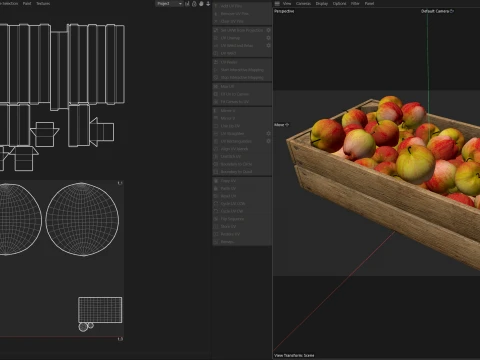Click the Clear UV Pins command
Viewport: 480px width, 360px height.
242,21
